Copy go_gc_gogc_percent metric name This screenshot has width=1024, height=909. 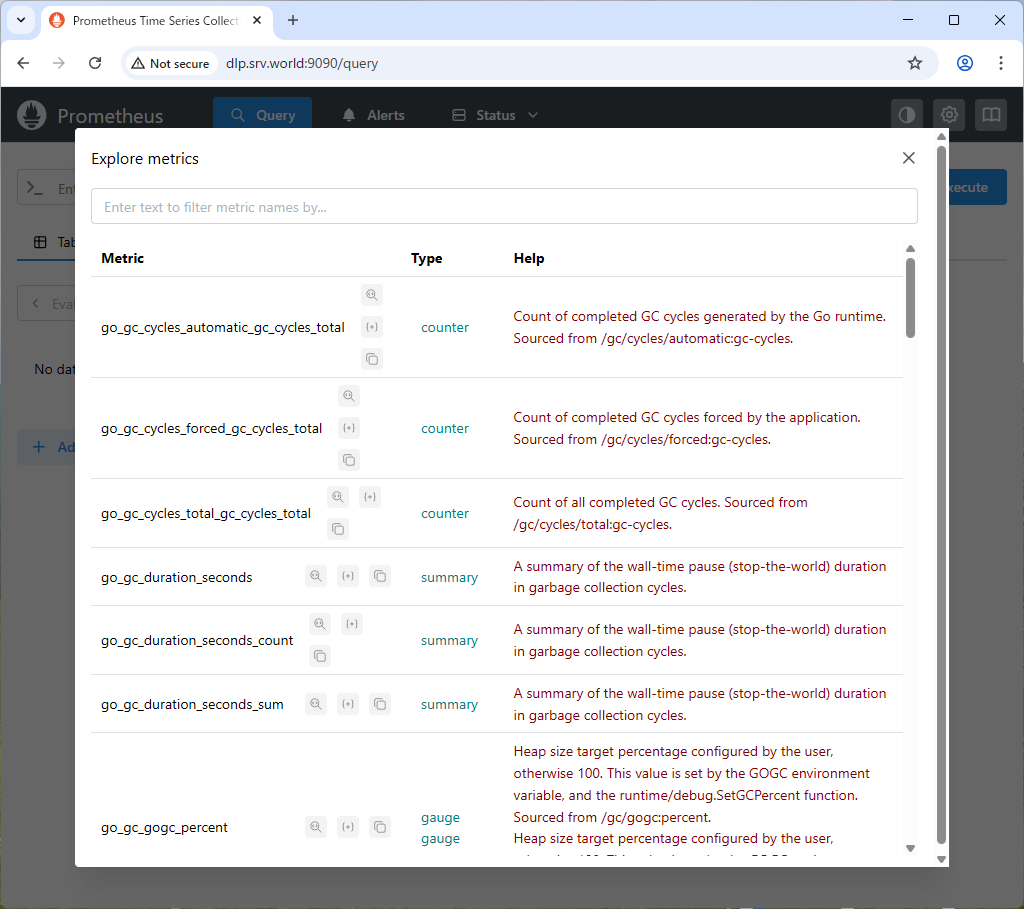pos(379,827)
